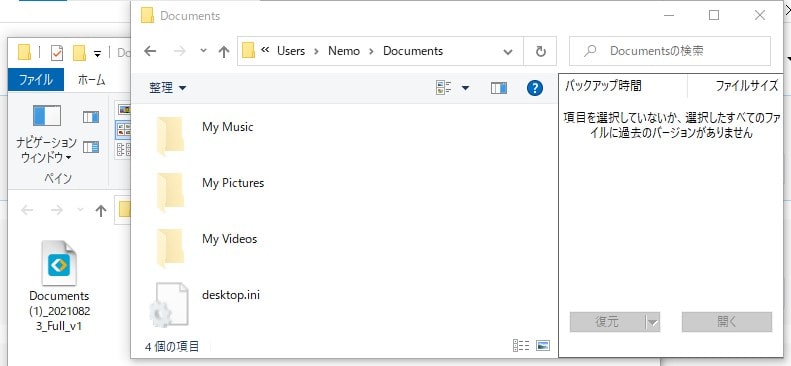Click folder icon in back window quick access
791x366 pixels.
(x=24, y=52)
